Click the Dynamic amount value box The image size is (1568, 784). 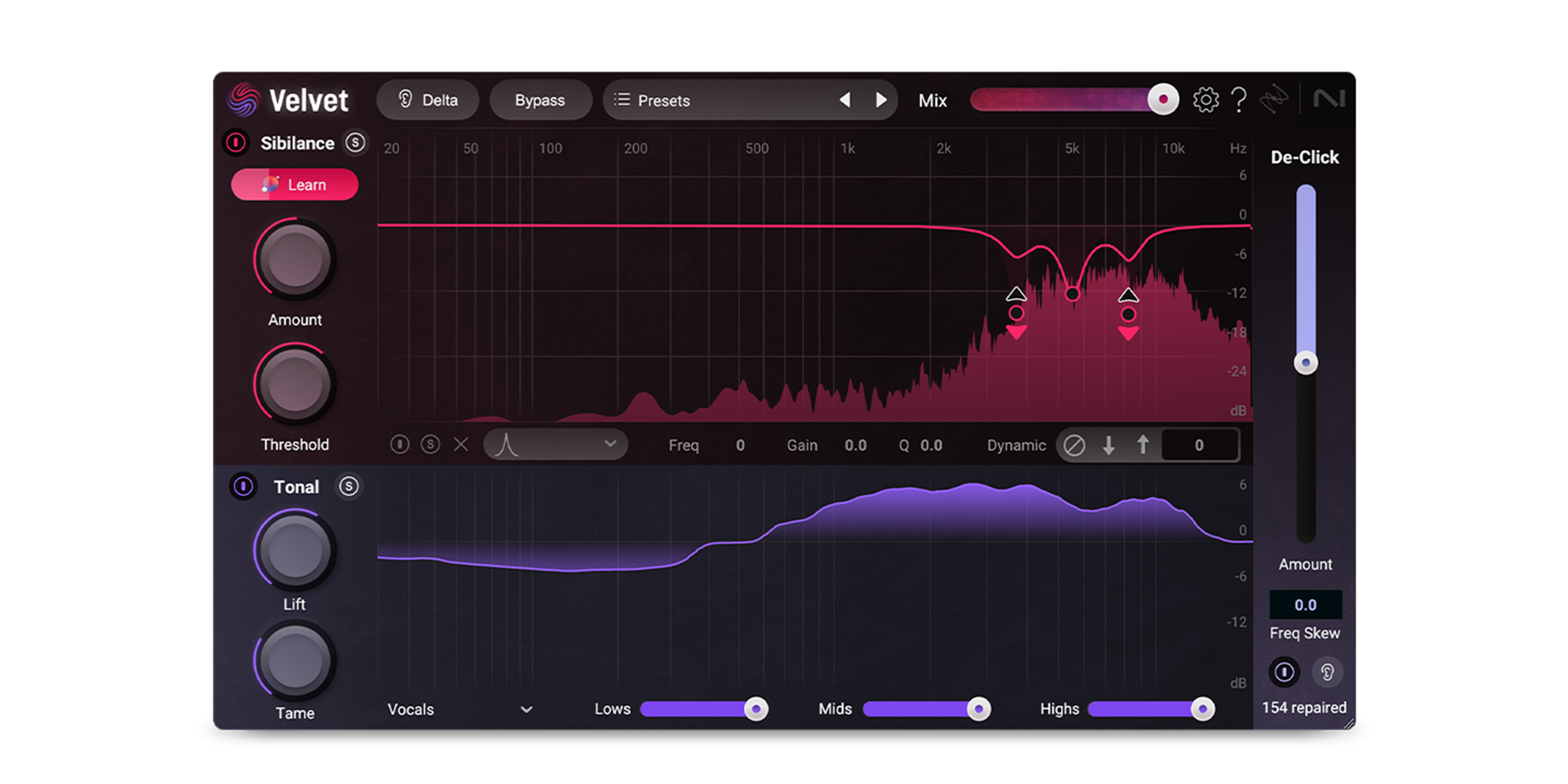tap(1199, 445)
